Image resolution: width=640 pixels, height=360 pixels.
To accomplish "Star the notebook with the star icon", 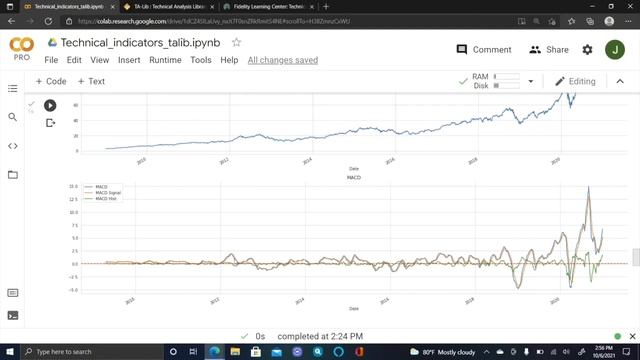I will tap(236, 42).
